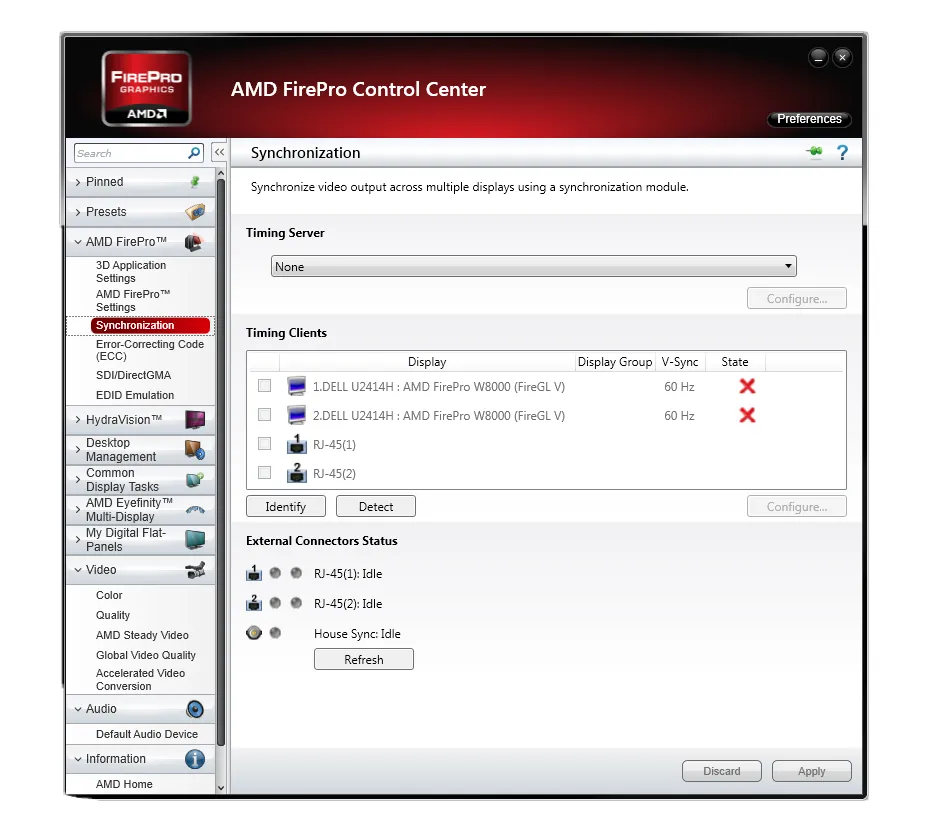Enable the RJ-45(2) timing client checkbox
Viewport: 928px width, 836px height.
point(264,473)
